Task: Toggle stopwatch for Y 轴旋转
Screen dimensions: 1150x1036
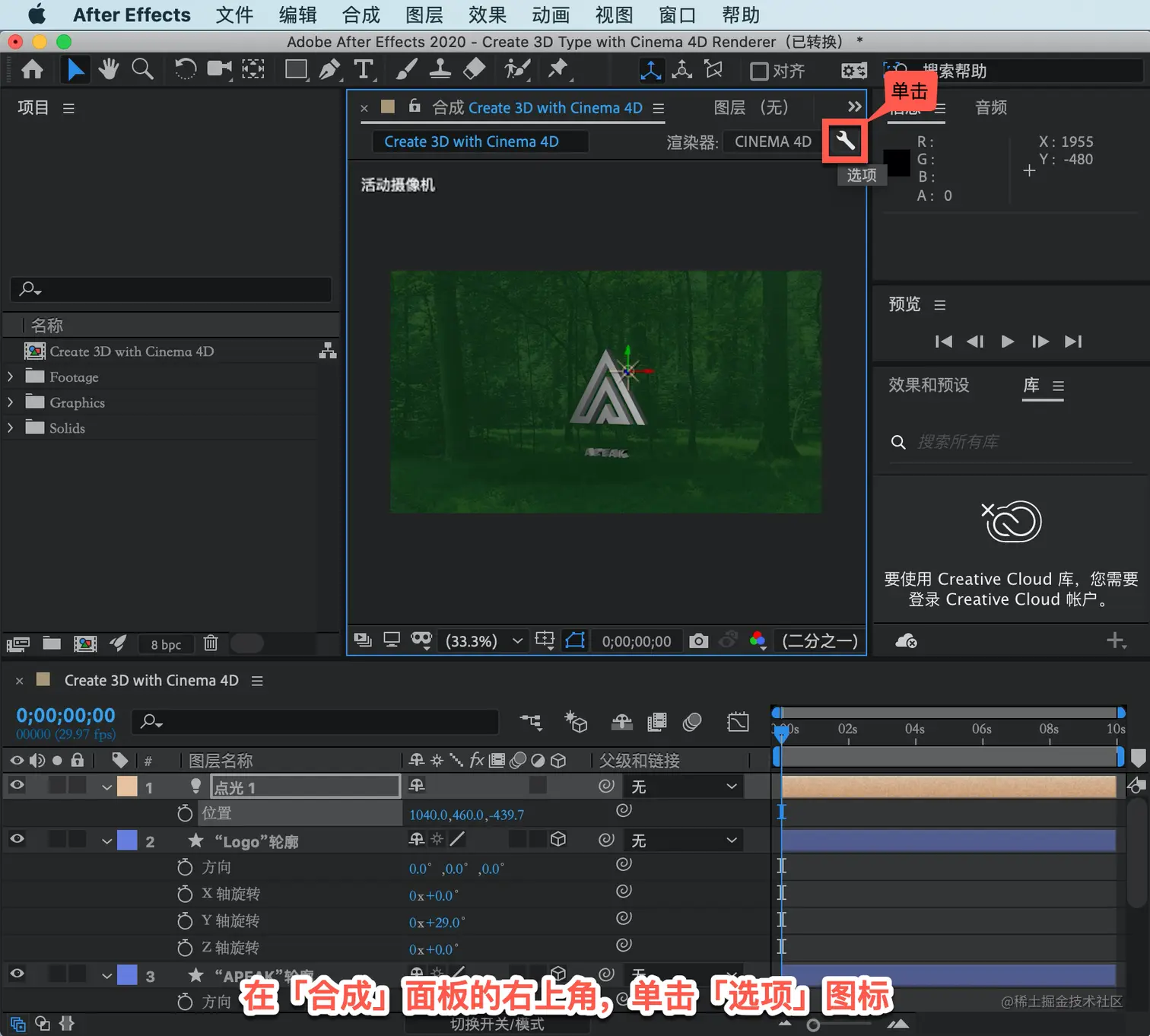Action: click(x=185, y=921)
